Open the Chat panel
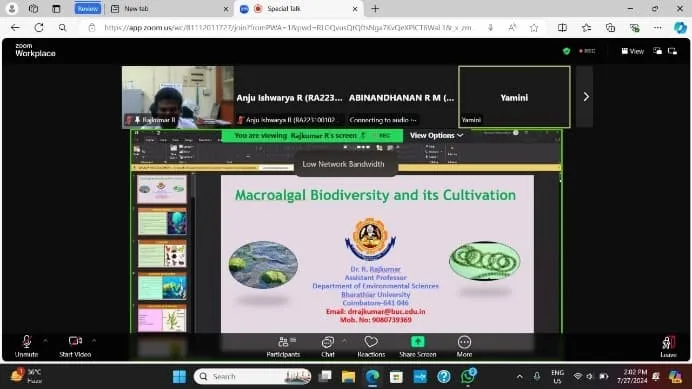The width and height of the screenshot is (692, 389). pos(327,346)
